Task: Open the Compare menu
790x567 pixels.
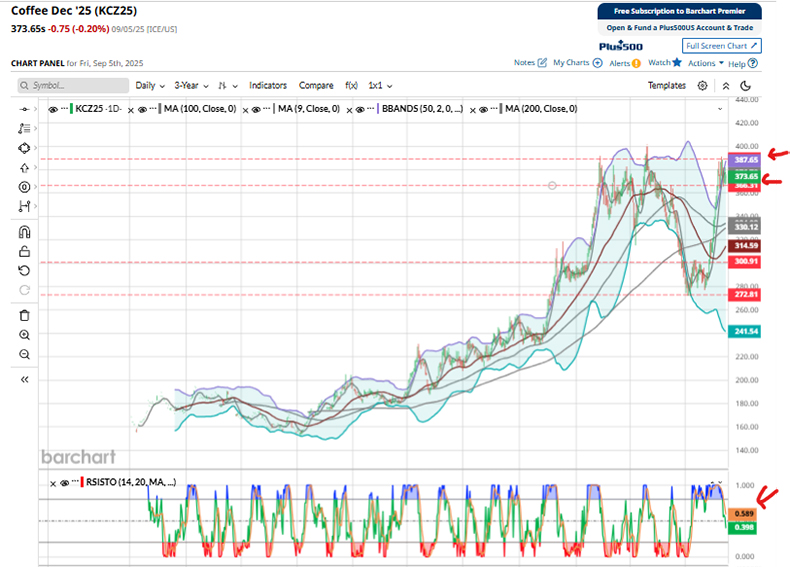Action: click(x=316, y=86)
